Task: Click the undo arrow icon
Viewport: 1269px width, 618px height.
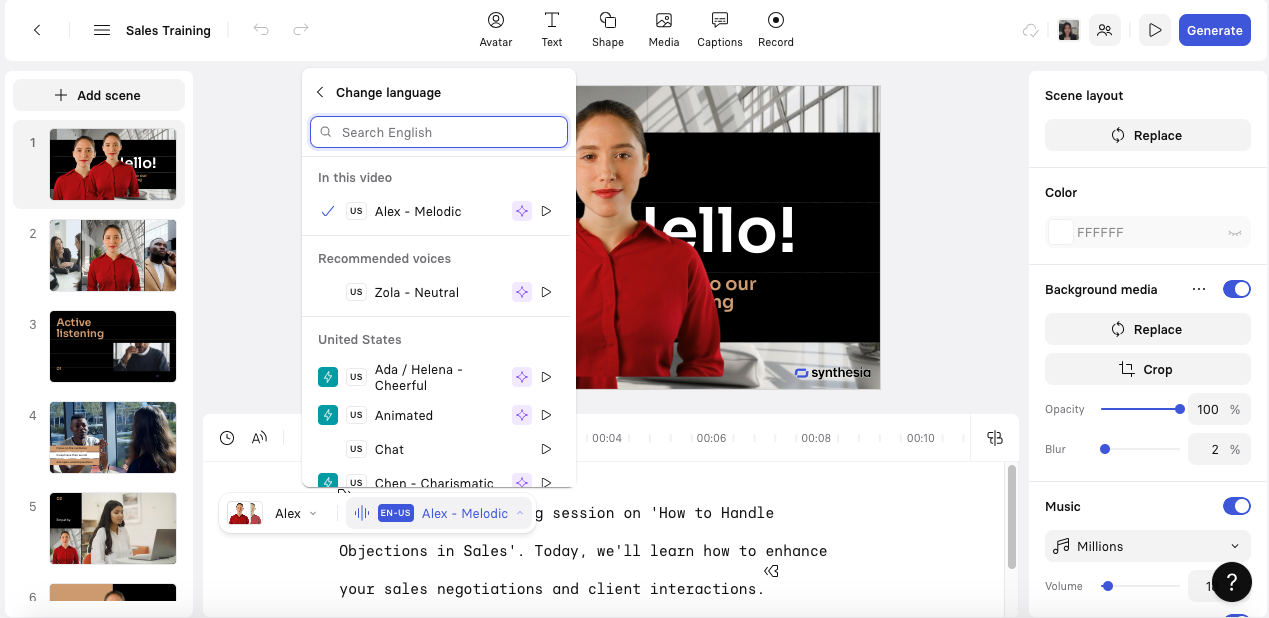Action: [x=261, y=30]
